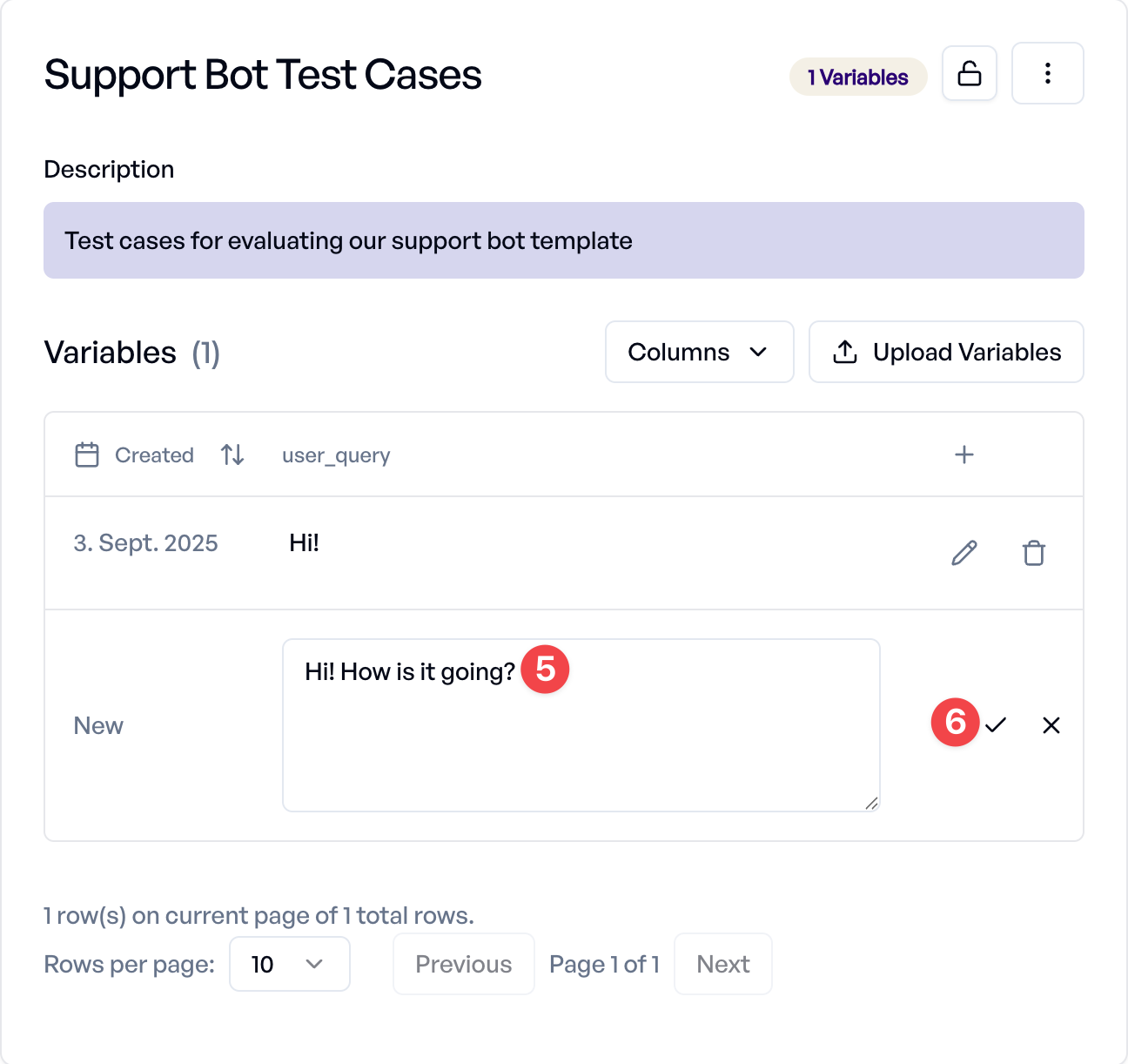Click the Previous page button

pyautogui.click(x=464, y=964)
